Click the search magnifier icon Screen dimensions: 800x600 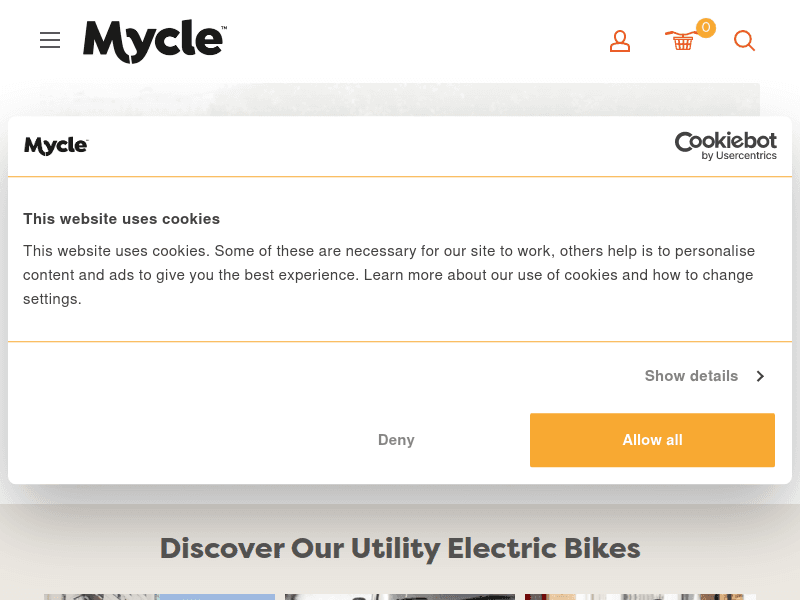pyautogui.click(x=744, y=41)
